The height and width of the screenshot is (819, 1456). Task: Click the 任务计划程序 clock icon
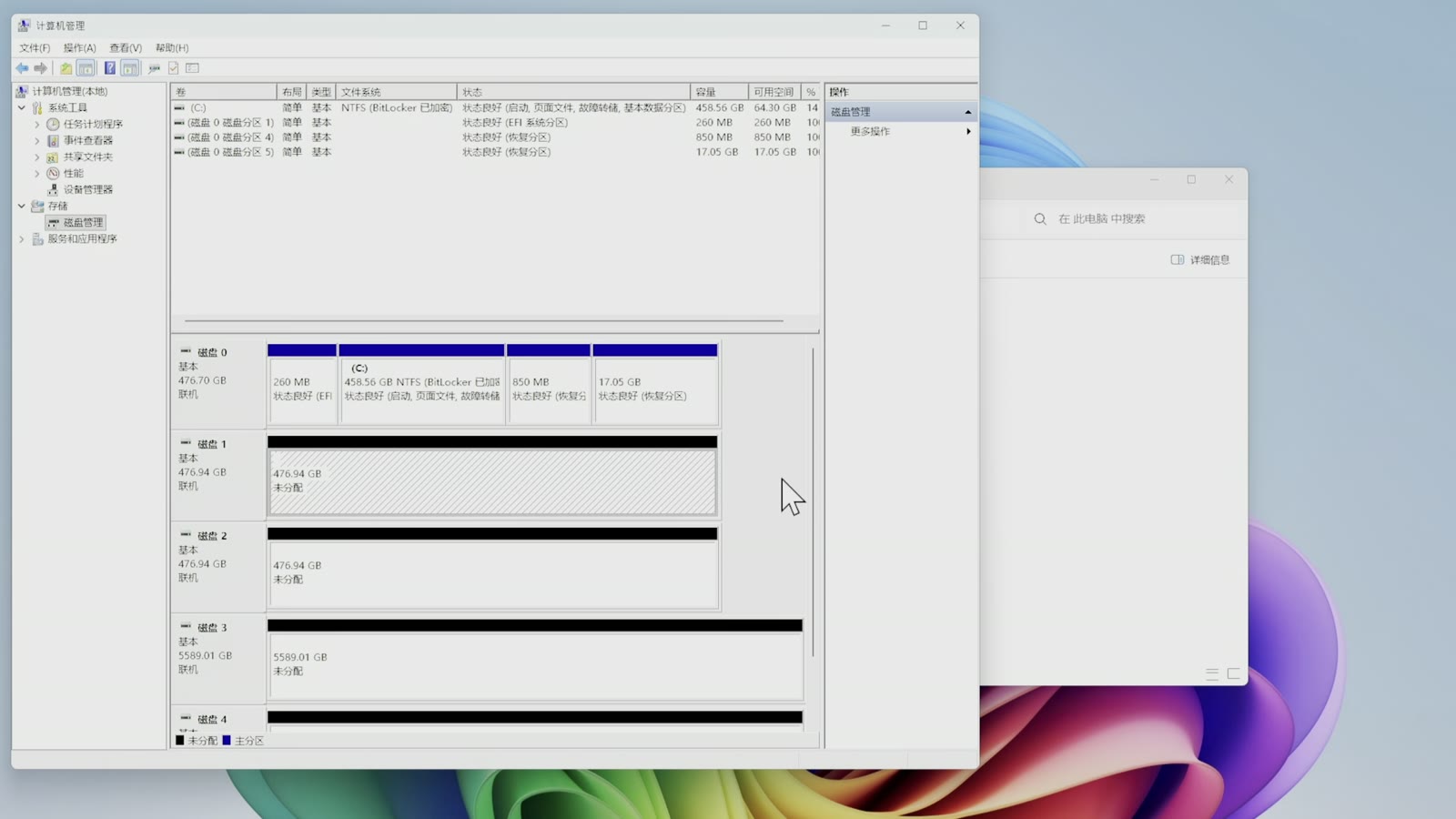point(53,124)
